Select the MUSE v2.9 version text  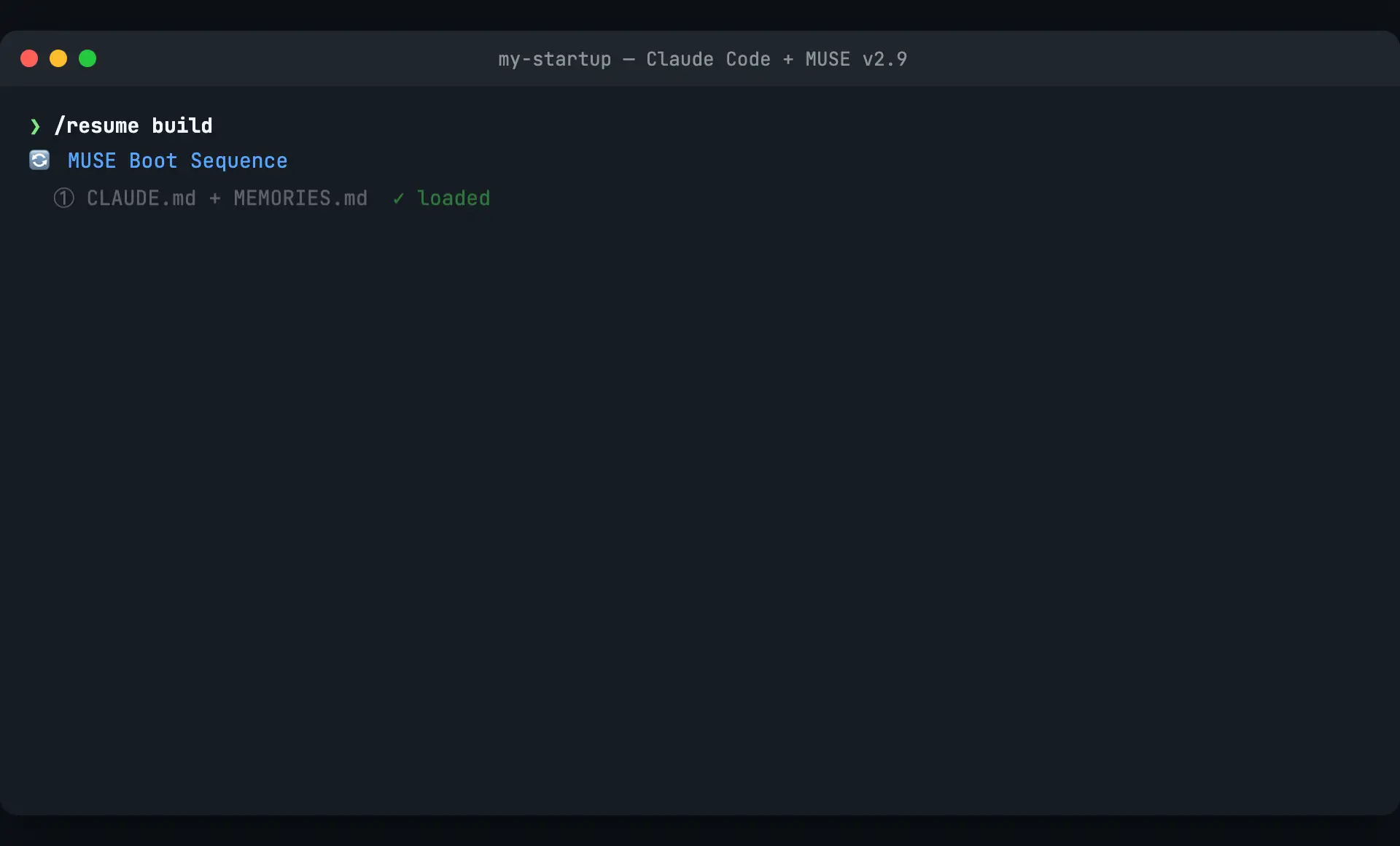click(856, 59)
